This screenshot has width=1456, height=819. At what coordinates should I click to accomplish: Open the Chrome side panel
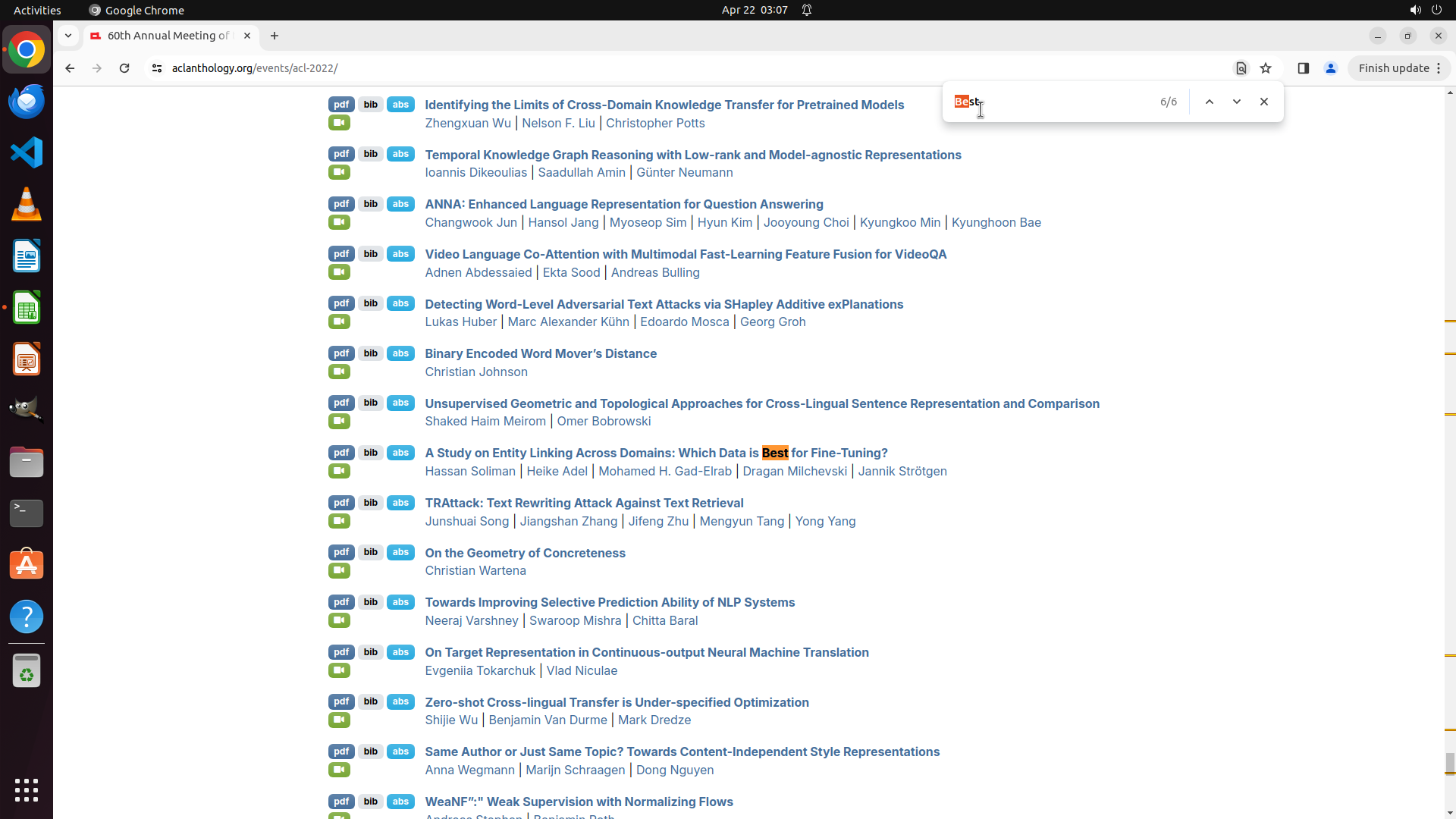(x=1303, y=68)
